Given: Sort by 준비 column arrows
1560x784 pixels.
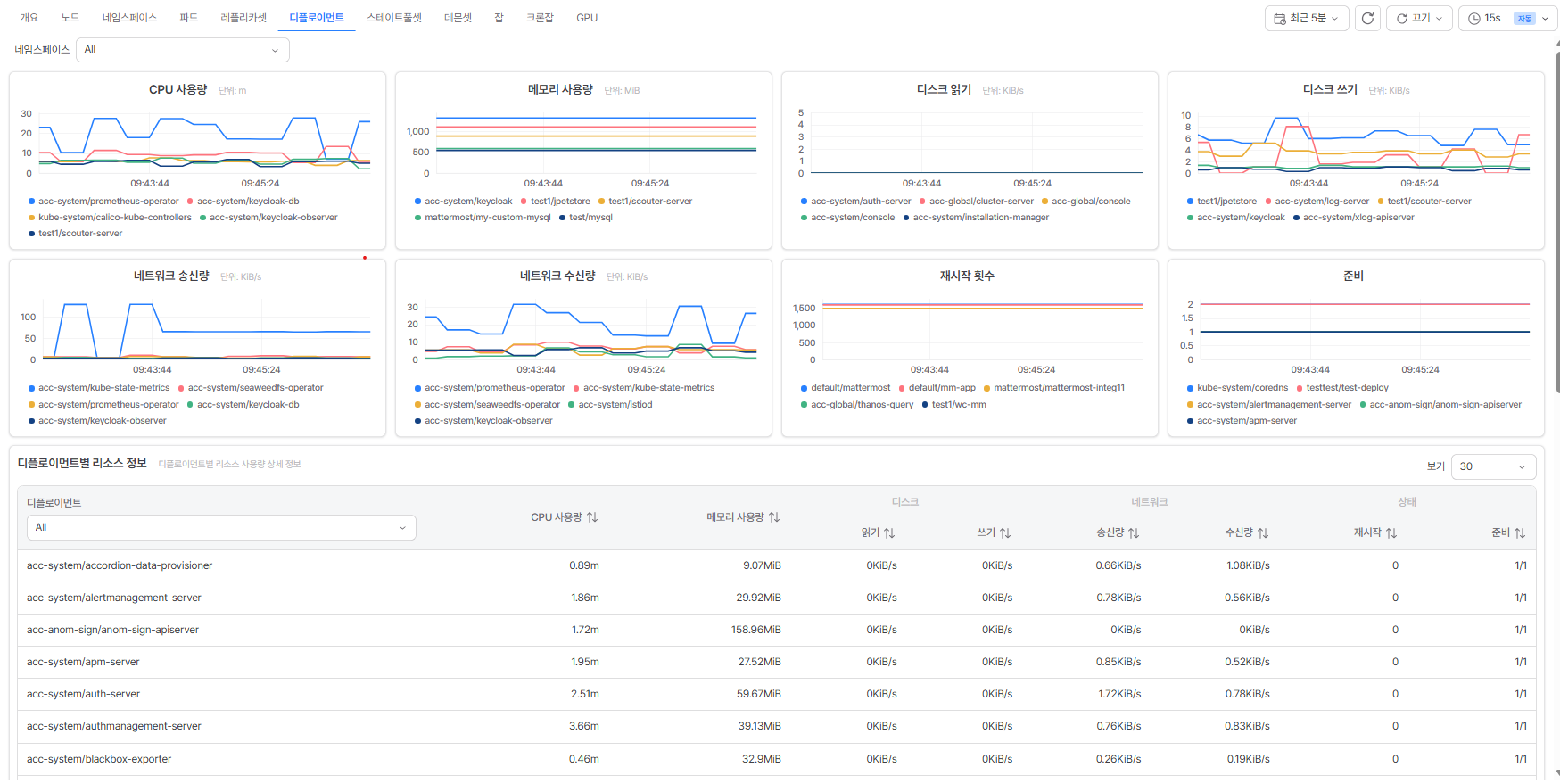Looking at the screenshot, I should pos(1520,532).
